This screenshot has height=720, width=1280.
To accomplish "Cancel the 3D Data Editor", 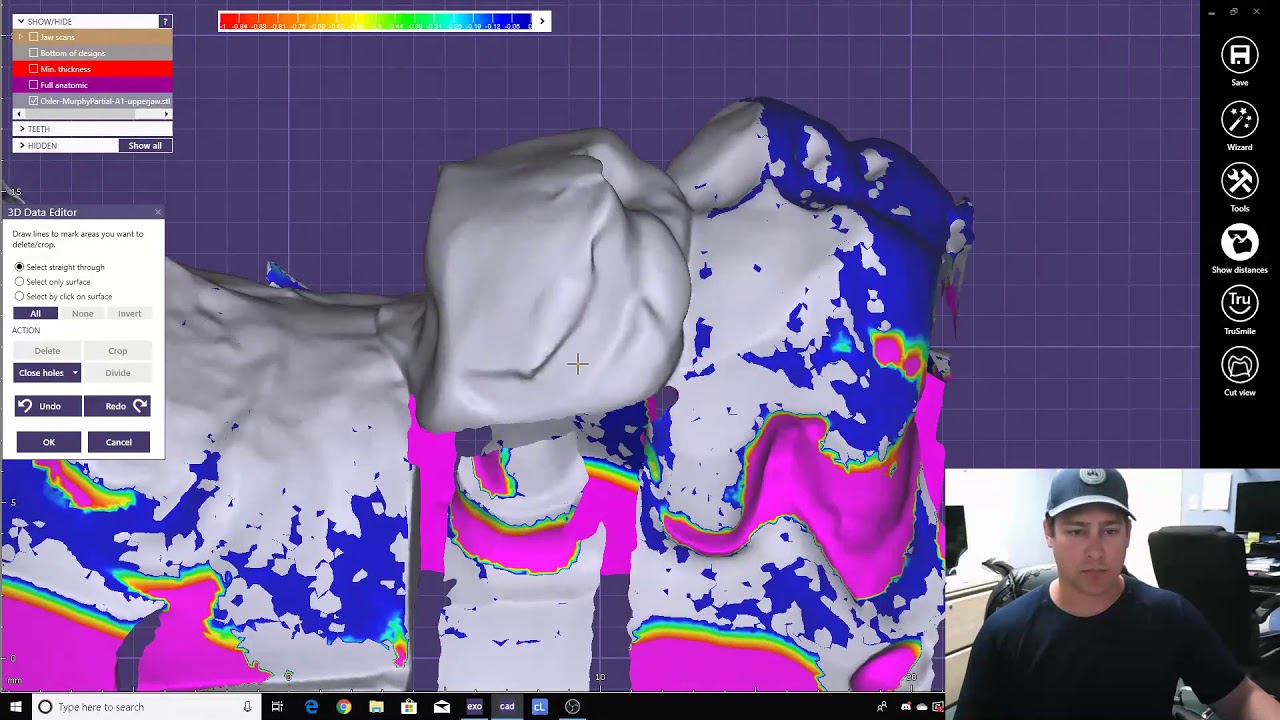I will point(119,442).
